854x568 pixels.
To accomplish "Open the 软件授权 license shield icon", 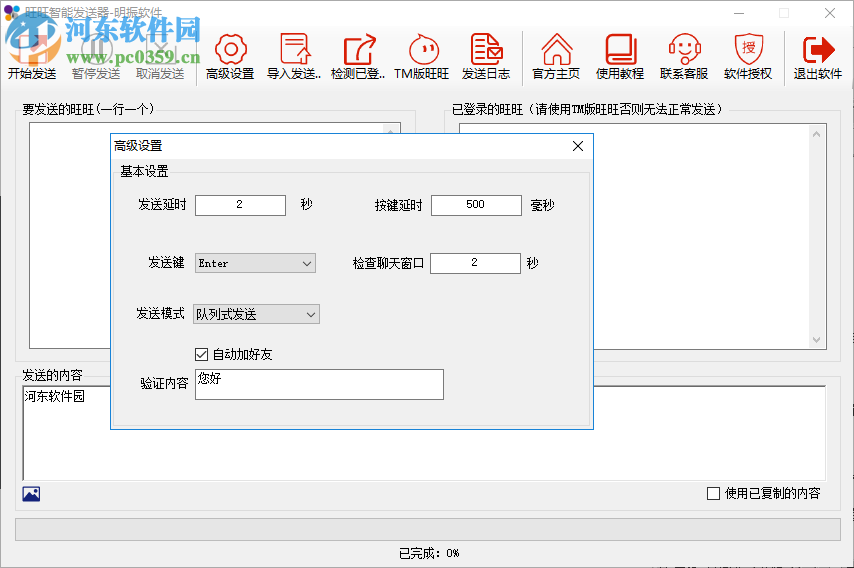I will tap(748, 49).
